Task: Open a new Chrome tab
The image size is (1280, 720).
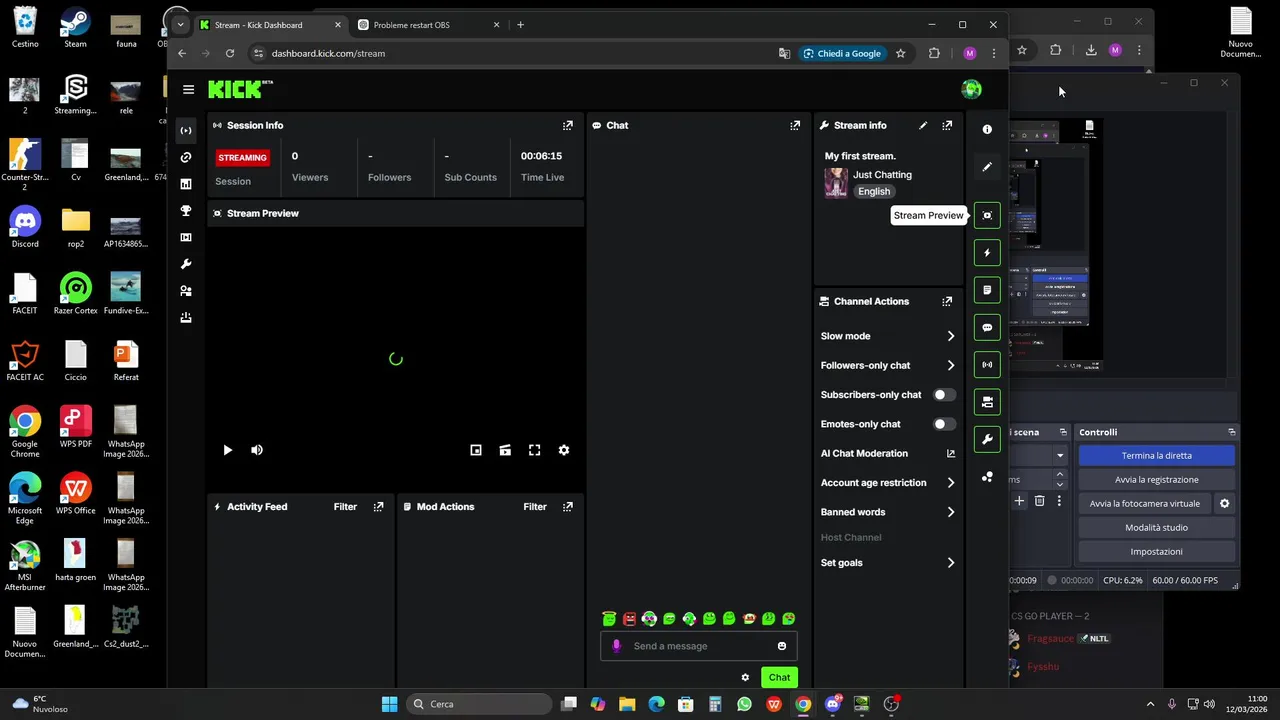Action: click(x=520, y=25)
